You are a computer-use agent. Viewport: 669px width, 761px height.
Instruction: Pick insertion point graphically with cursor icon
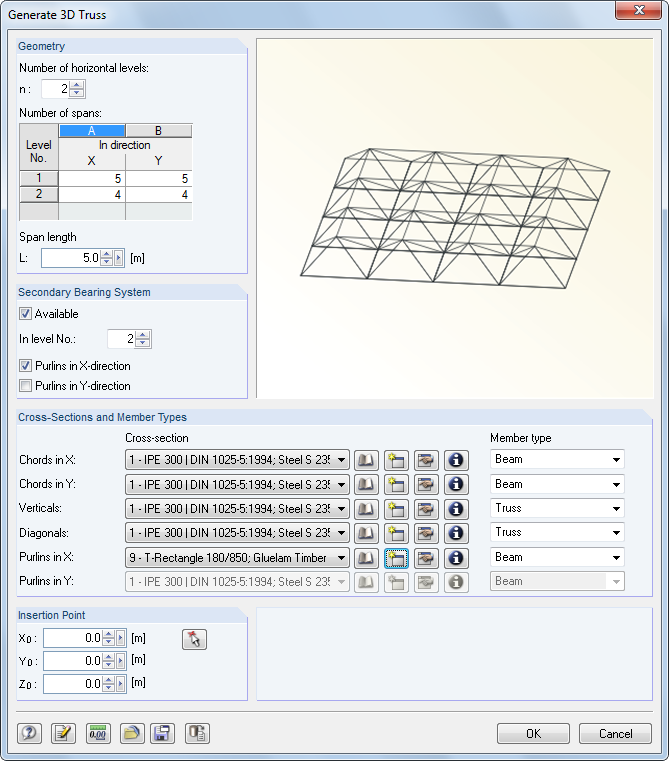pos(194,639)
